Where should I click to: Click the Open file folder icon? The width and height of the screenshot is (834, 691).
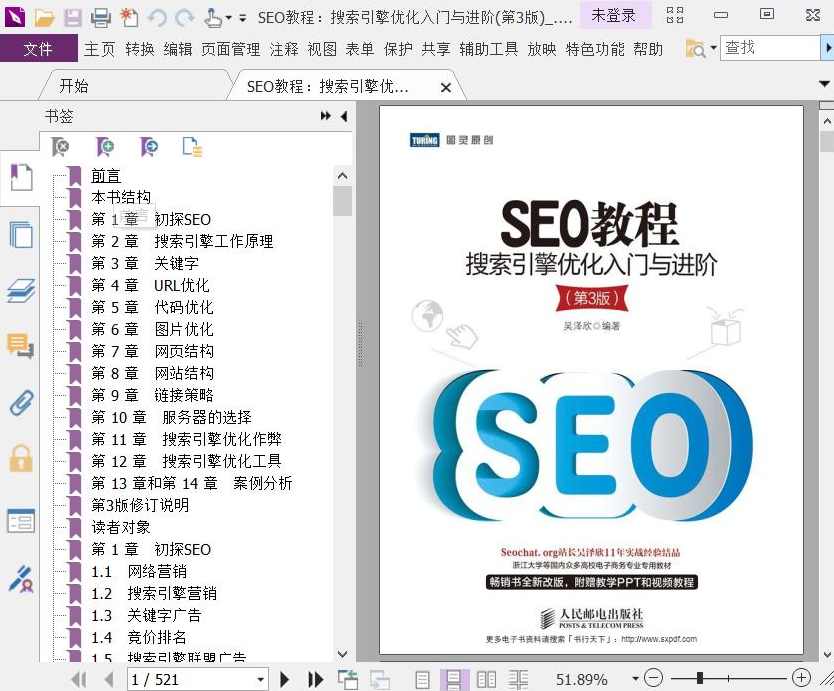[x=42, y=17]
